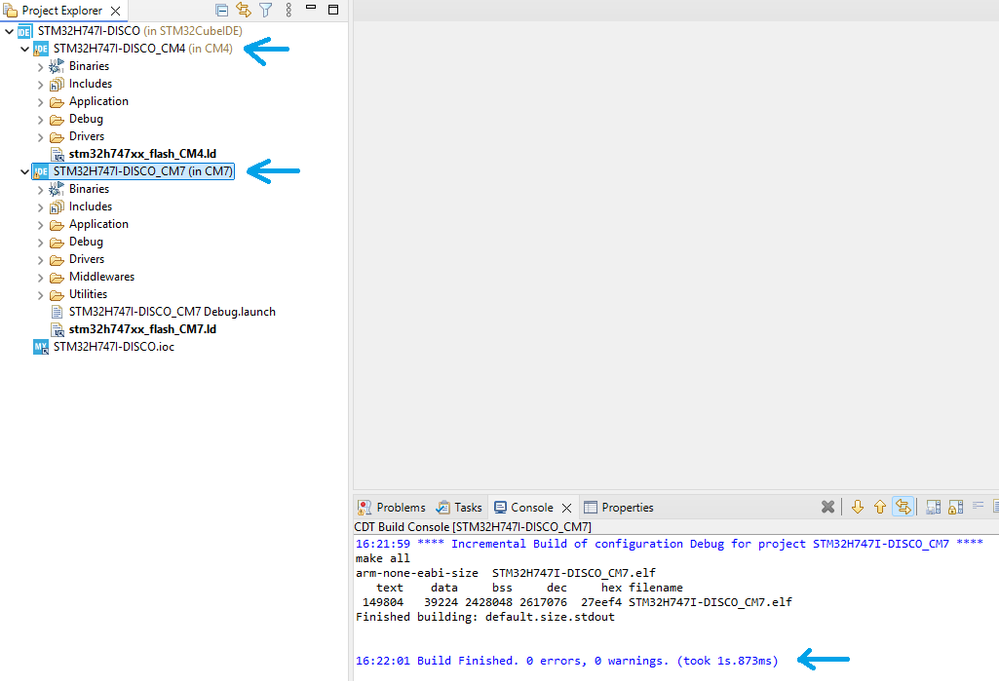Click the arm-none-eabi-size console line
The width and height of the screenshot is (999, 681).
pos(505,573)
